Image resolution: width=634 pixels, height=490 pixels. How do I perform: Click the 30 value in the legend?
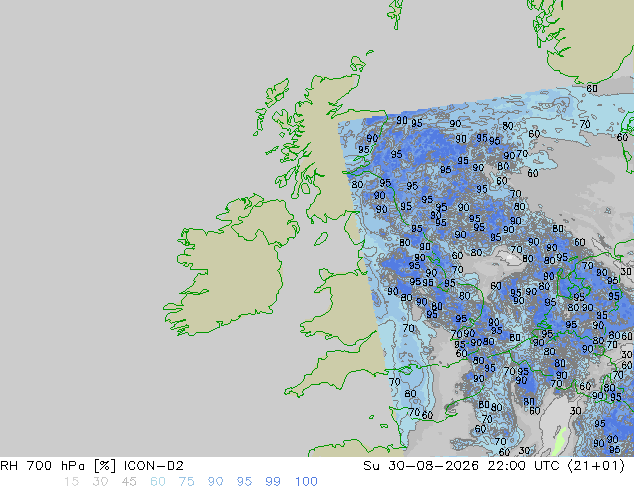100,482
